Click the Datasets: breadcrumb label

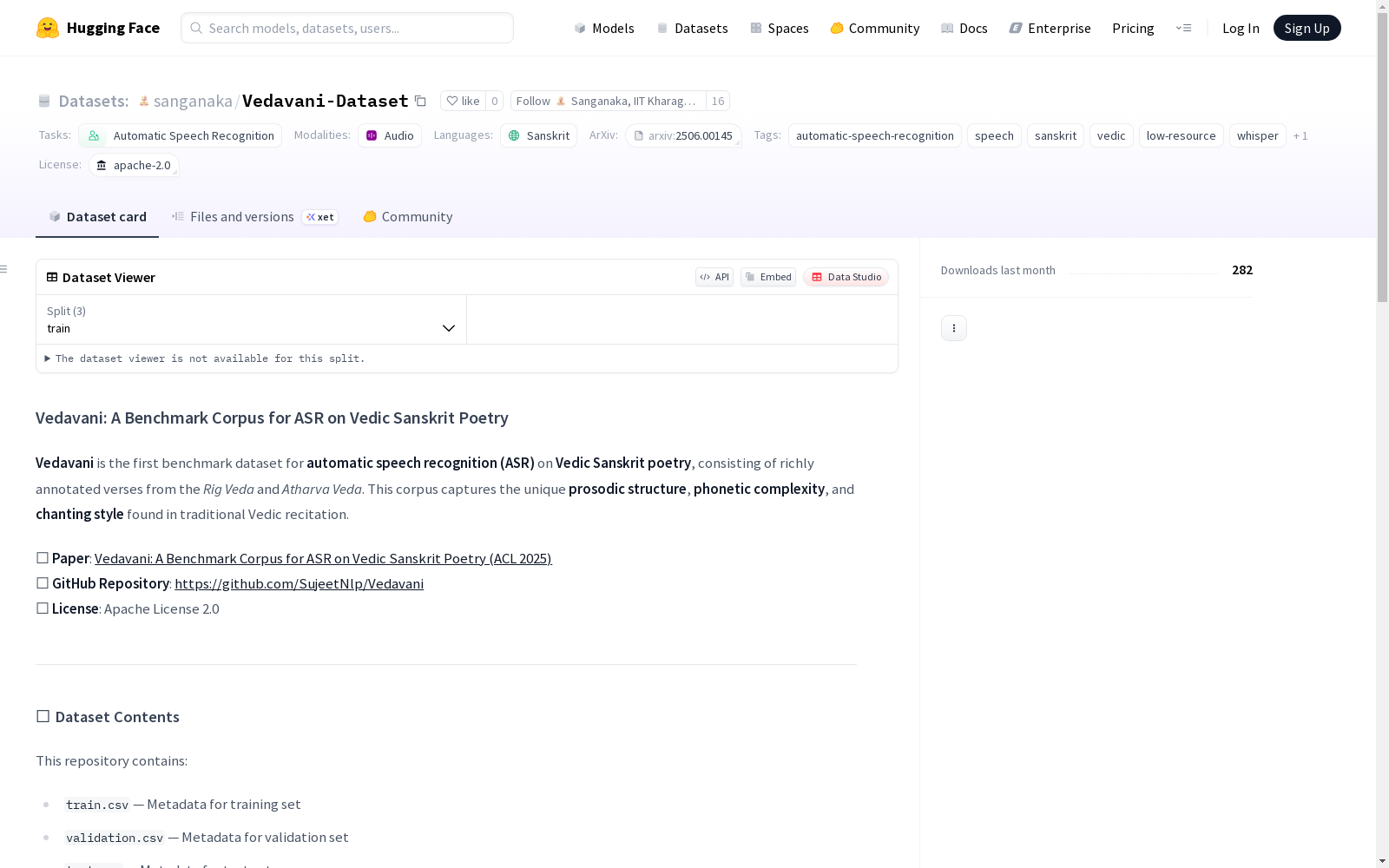(x=94, y=101)
